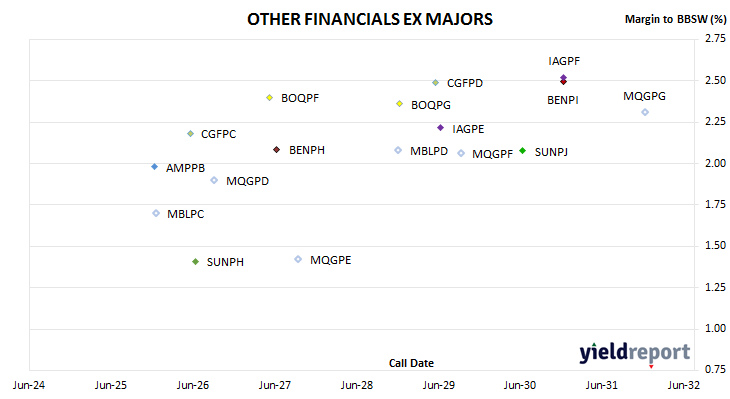This screenshot has width=730, height=399.
Task: Click the BENPH dark red diamond marker
Action: coord(277,149)
